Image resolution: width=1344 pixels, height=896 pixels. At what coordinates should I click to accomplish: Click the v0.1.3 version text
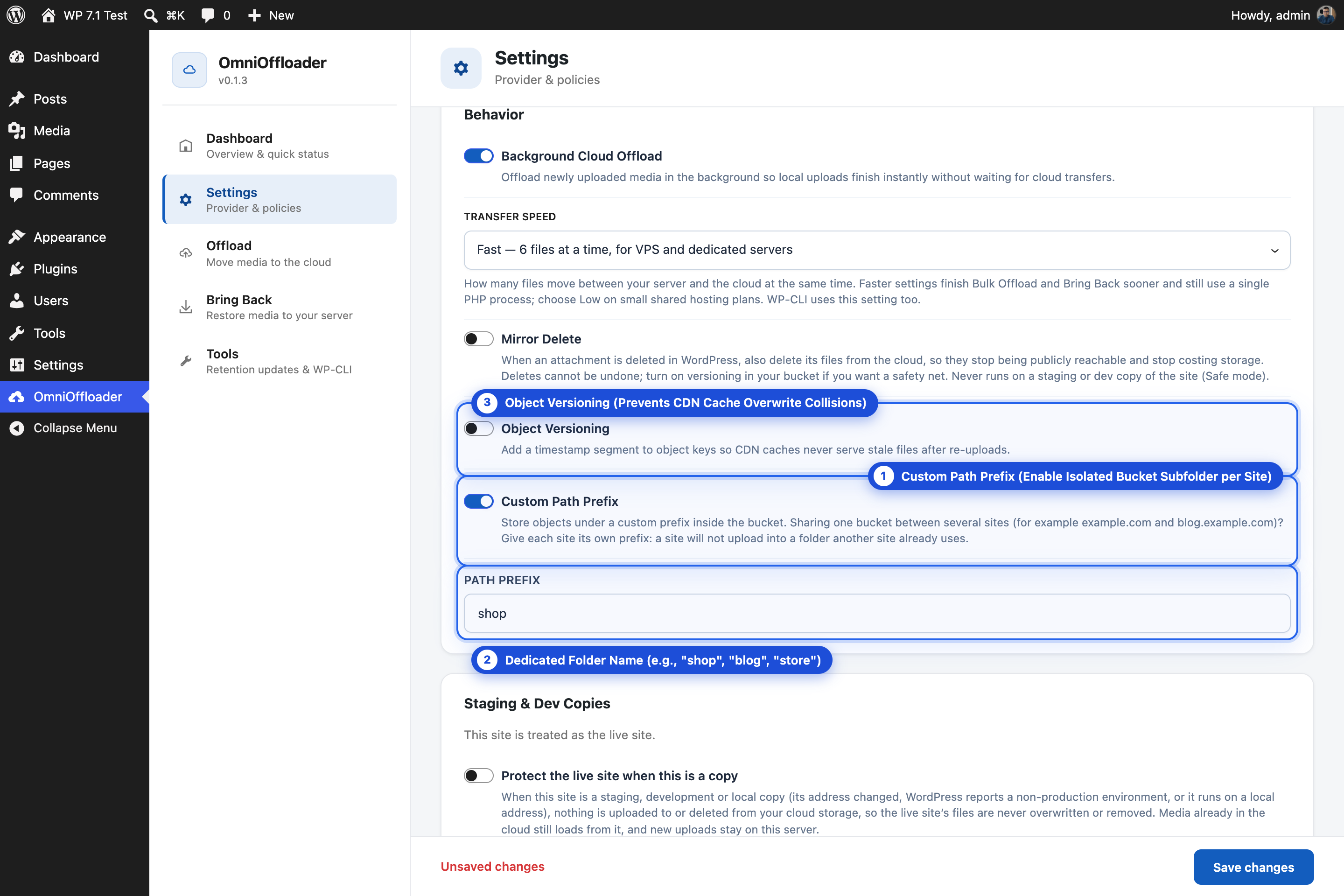[x=232, y=81]
